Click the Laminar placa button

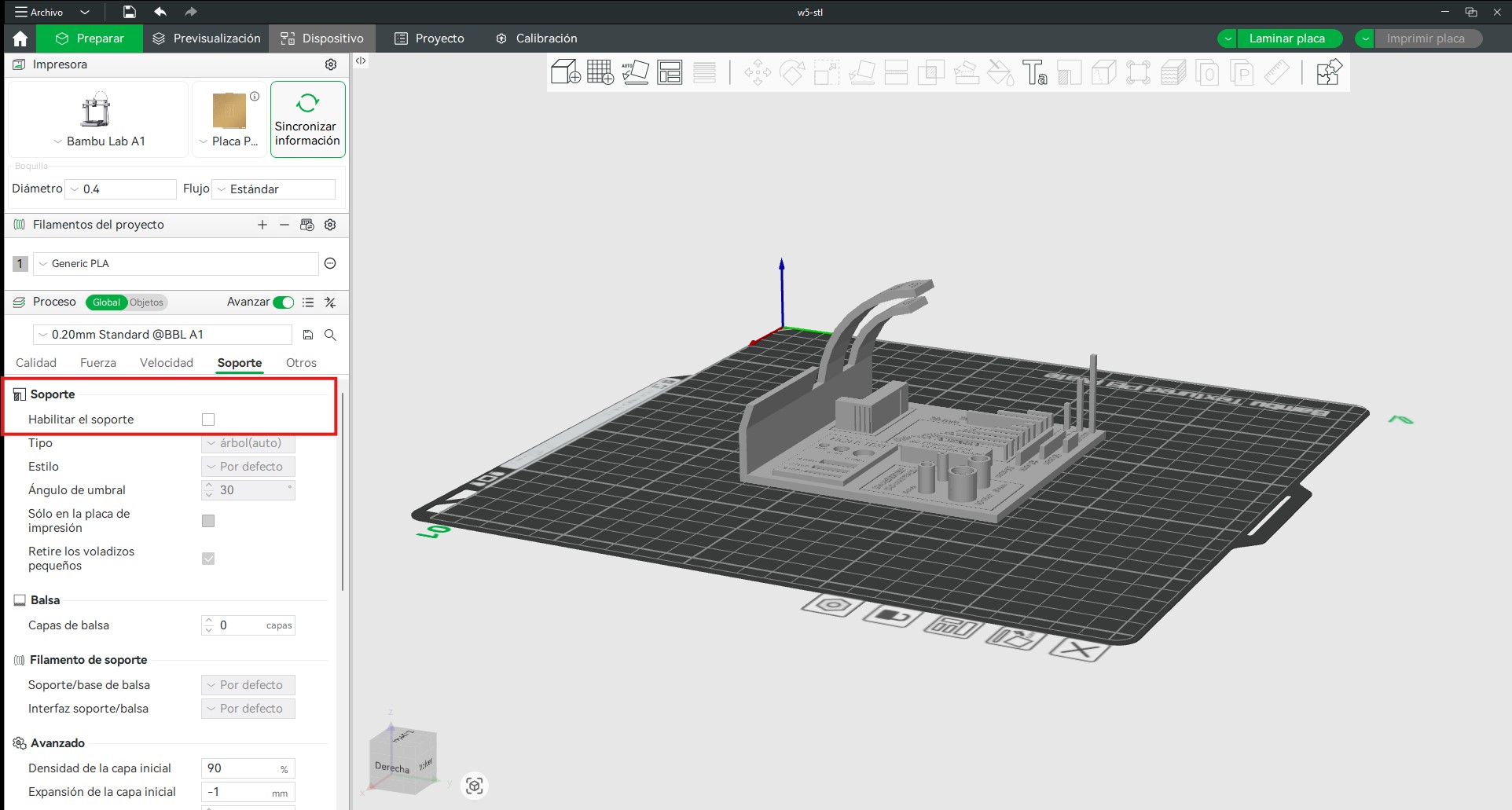pos(1286,38)
